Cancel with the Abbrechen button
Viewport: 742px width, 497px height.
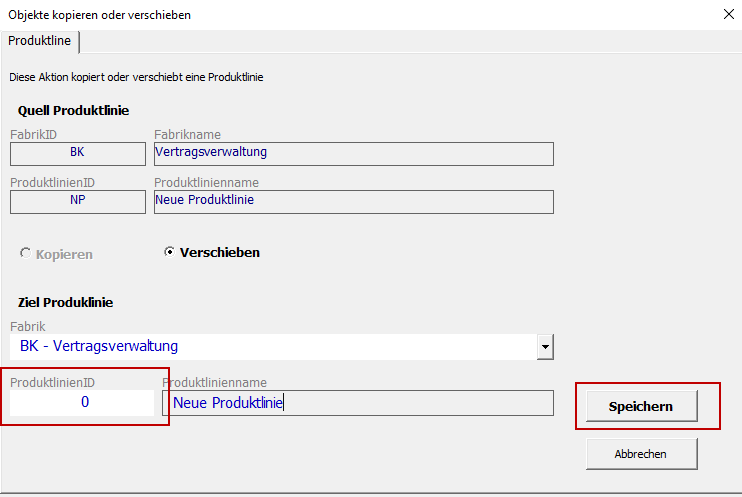tap(641, 454)
